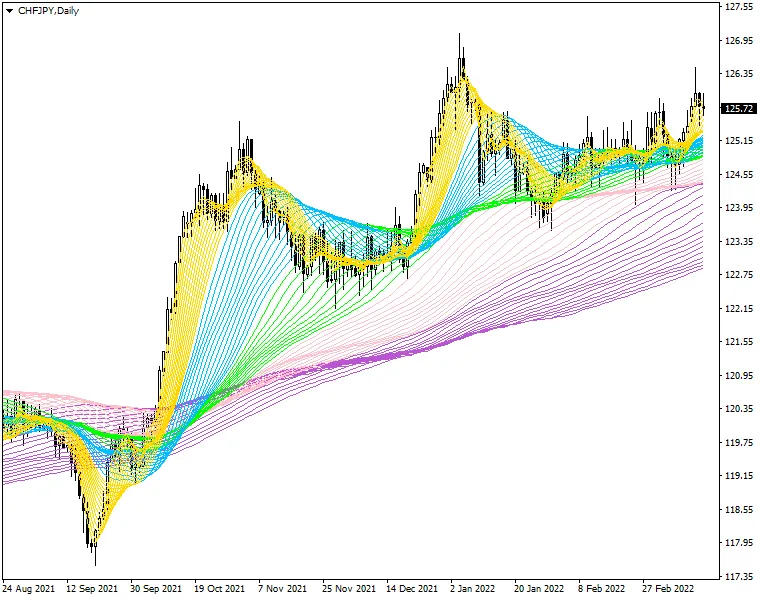The width and height of the screenshot is (760, 600).
Task: Click the 126.35 level on price axis
Action: pos(738,74)
